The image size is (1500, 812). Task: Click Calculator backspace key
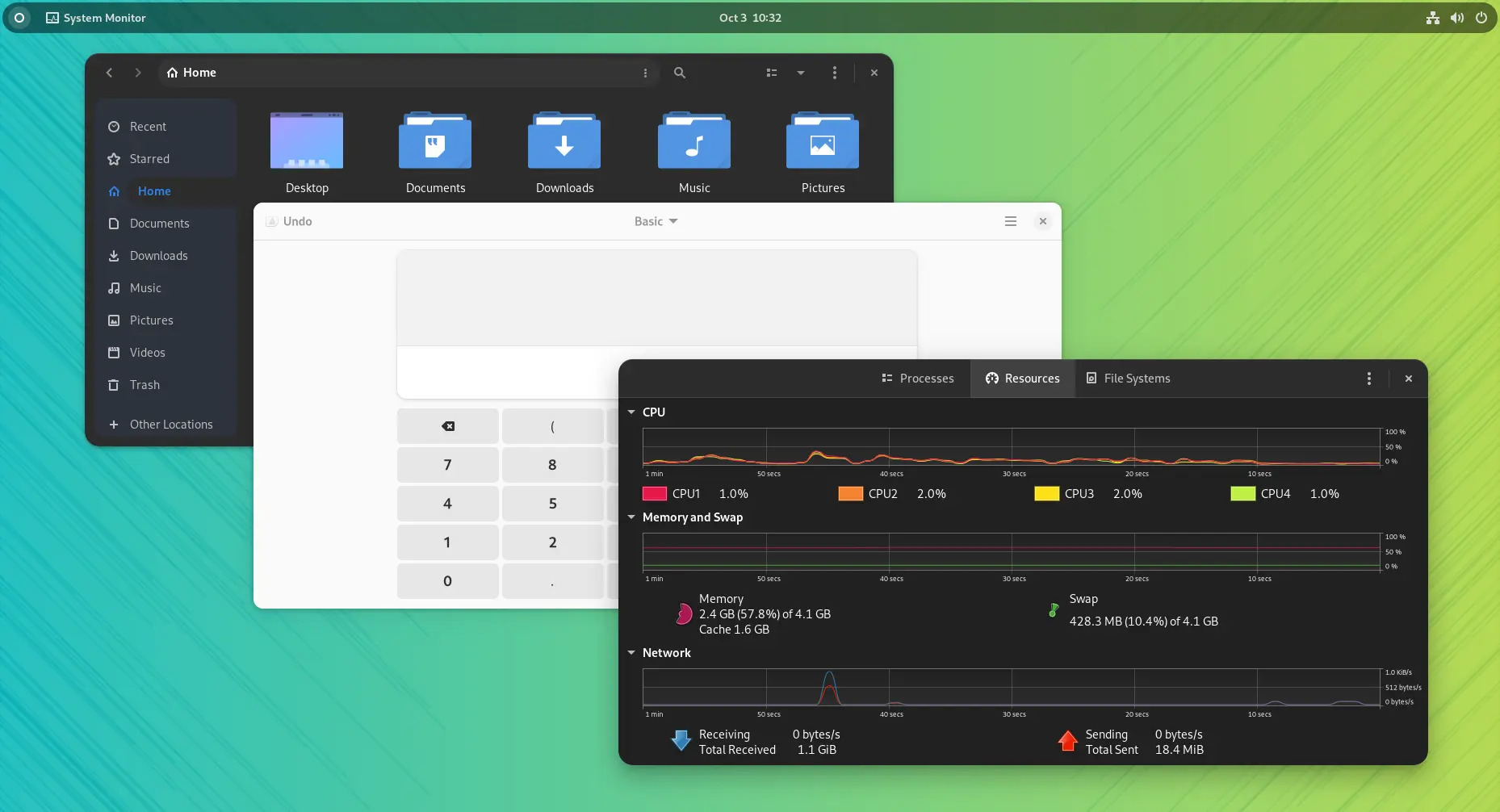coord(447,426)
